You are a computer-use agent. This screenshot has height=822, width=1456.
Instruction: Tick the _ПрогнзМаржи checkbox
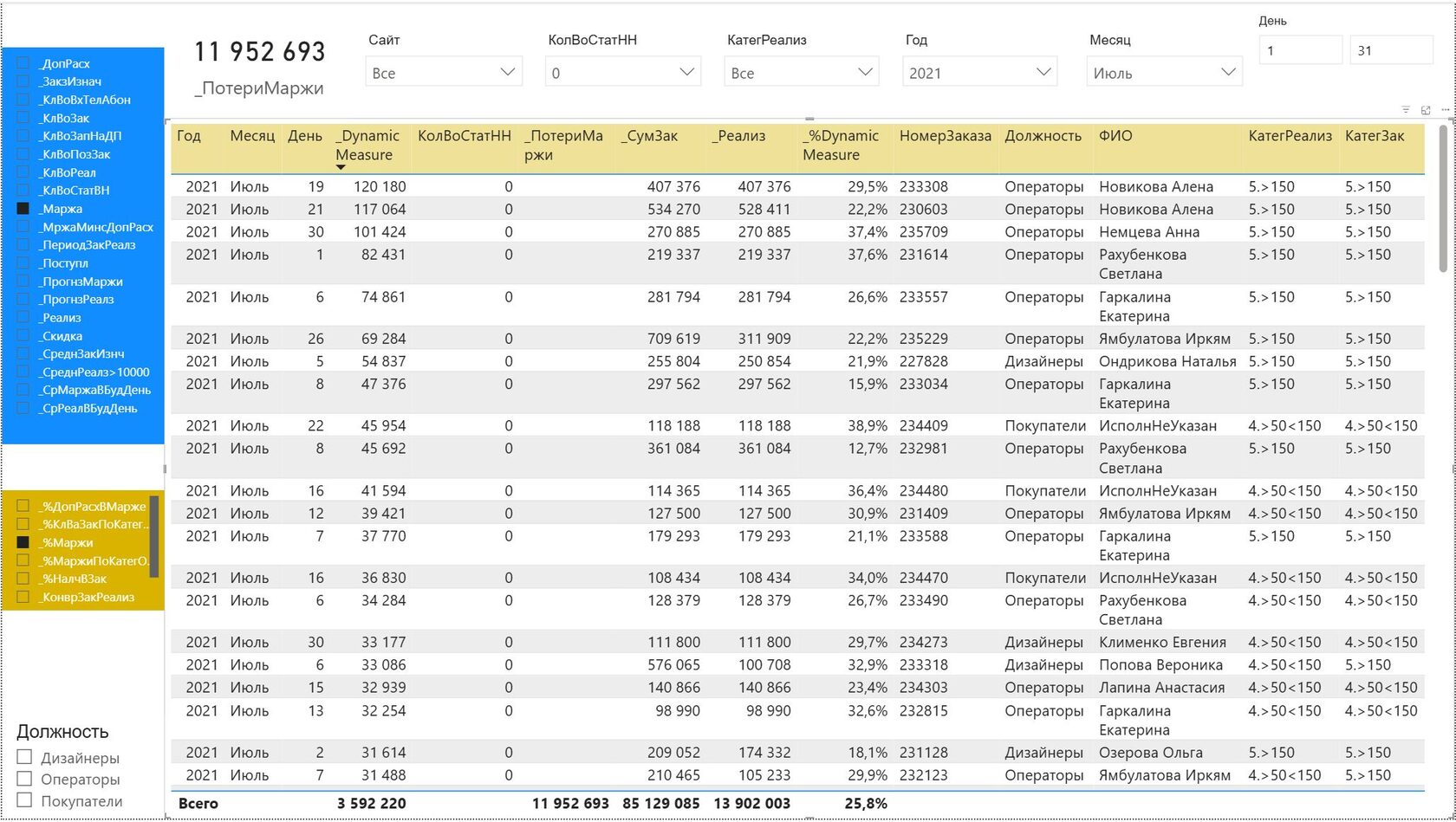click(23, 282)
